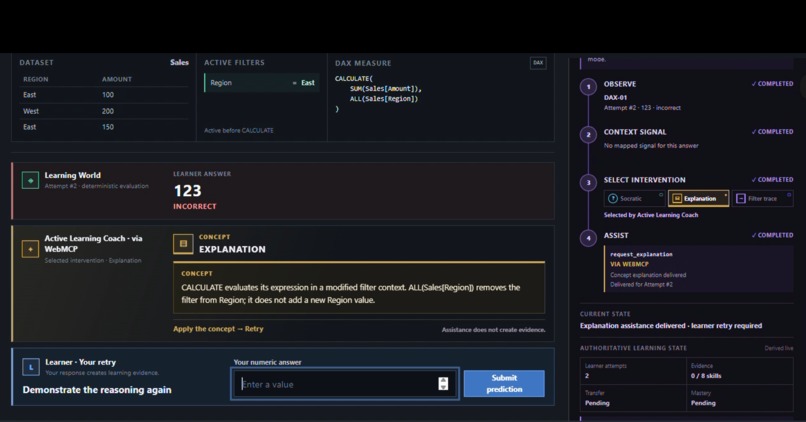
Task: Click the Socratic question-mark icon
Action: 613,198
